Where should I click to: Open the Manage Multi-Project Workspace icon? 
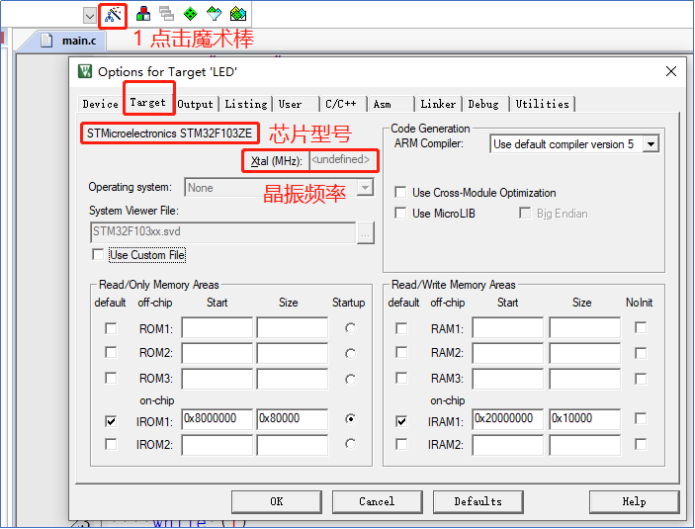coord(167,14)
